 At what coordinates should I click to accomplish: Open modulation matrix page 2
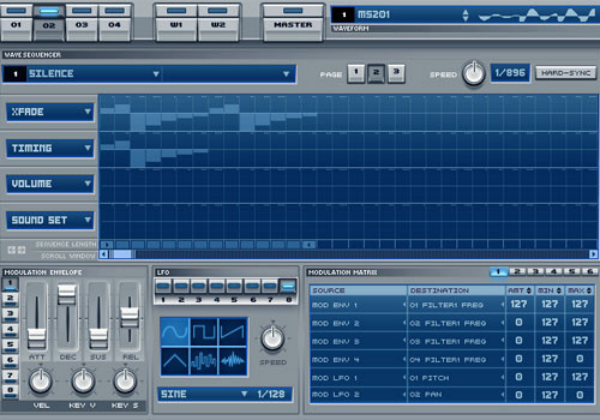point(517,272)
